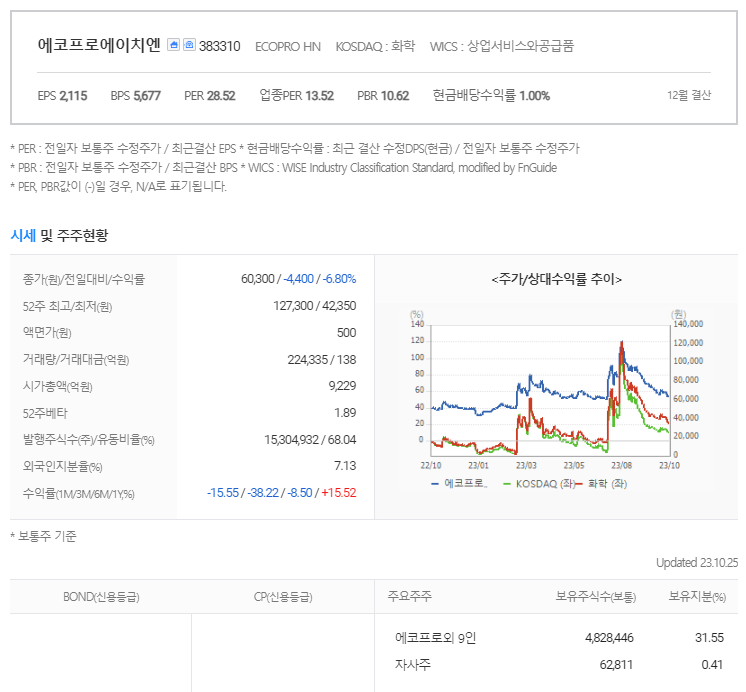Click 현금배당수익률 1.00% figure

coord(491,96)
